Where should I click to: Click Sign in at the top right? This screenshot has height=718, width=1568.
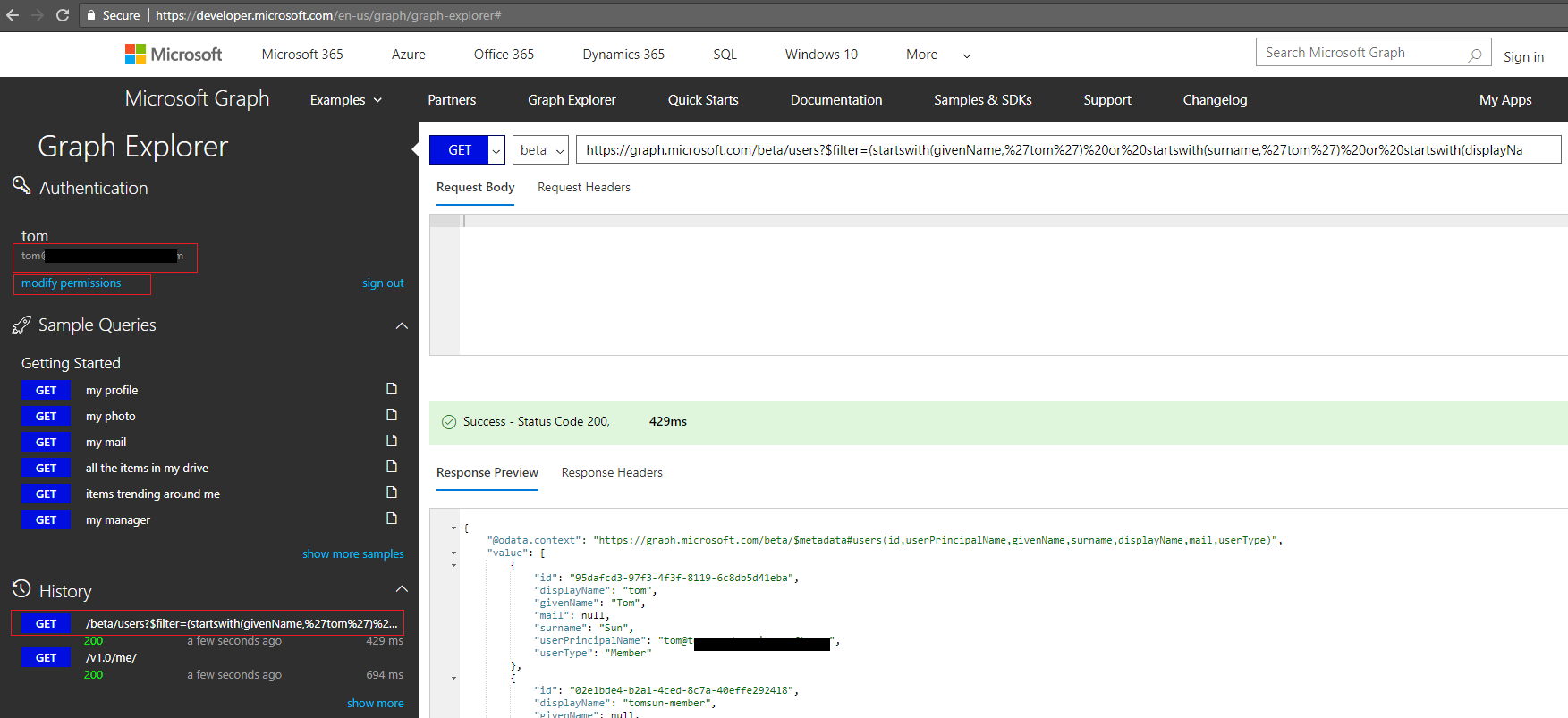point(1523,56)
